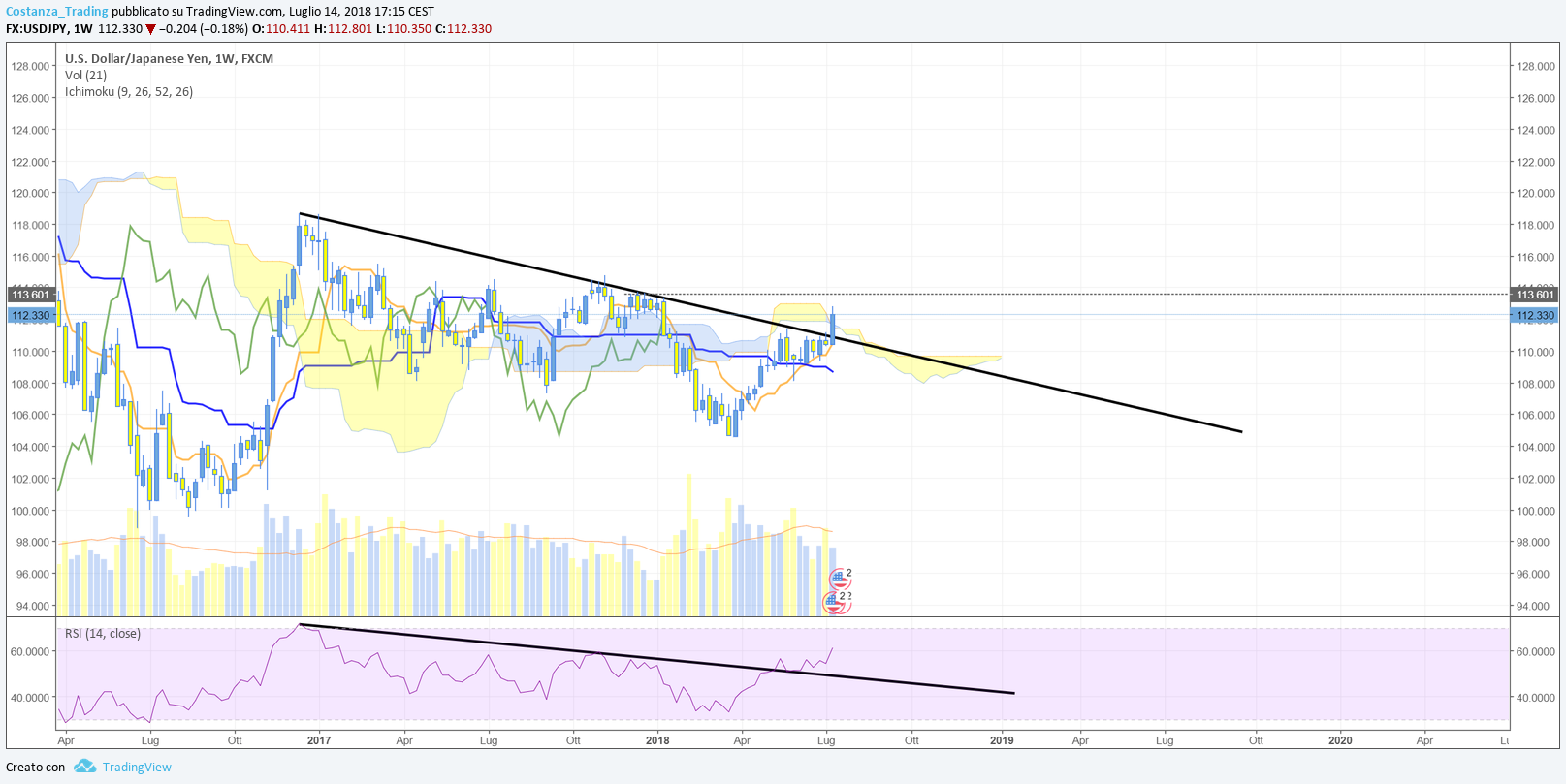The height and width of the screenshot is (784, 1566).
Task: Click the Creato con footer text
Action: 36,767
